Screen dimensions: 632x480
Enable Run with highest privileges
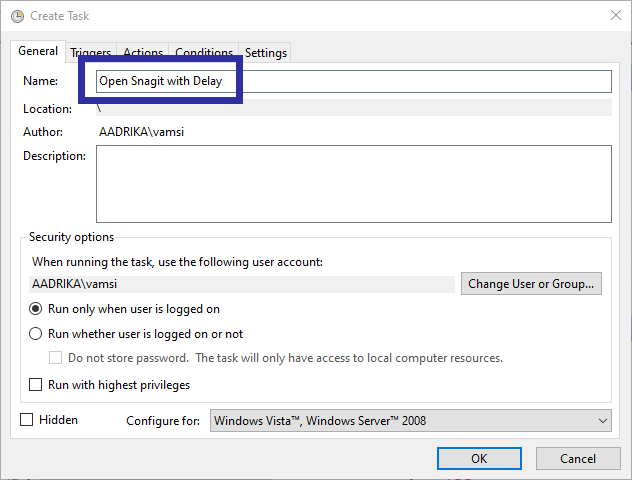point(36,385)
